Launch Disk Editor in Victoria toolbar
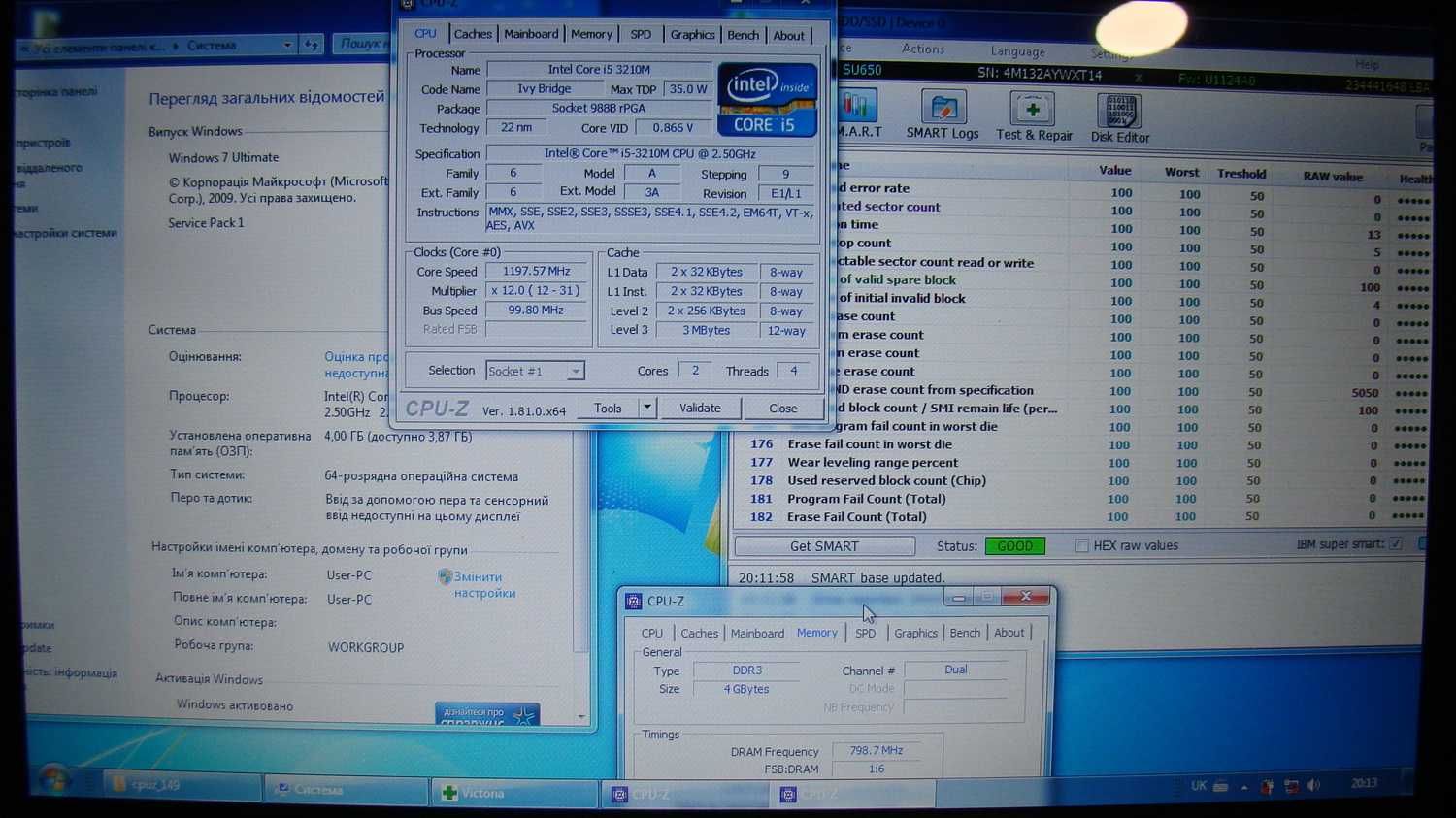This screenshot has width=1456, height=818. coord(1119,118)
